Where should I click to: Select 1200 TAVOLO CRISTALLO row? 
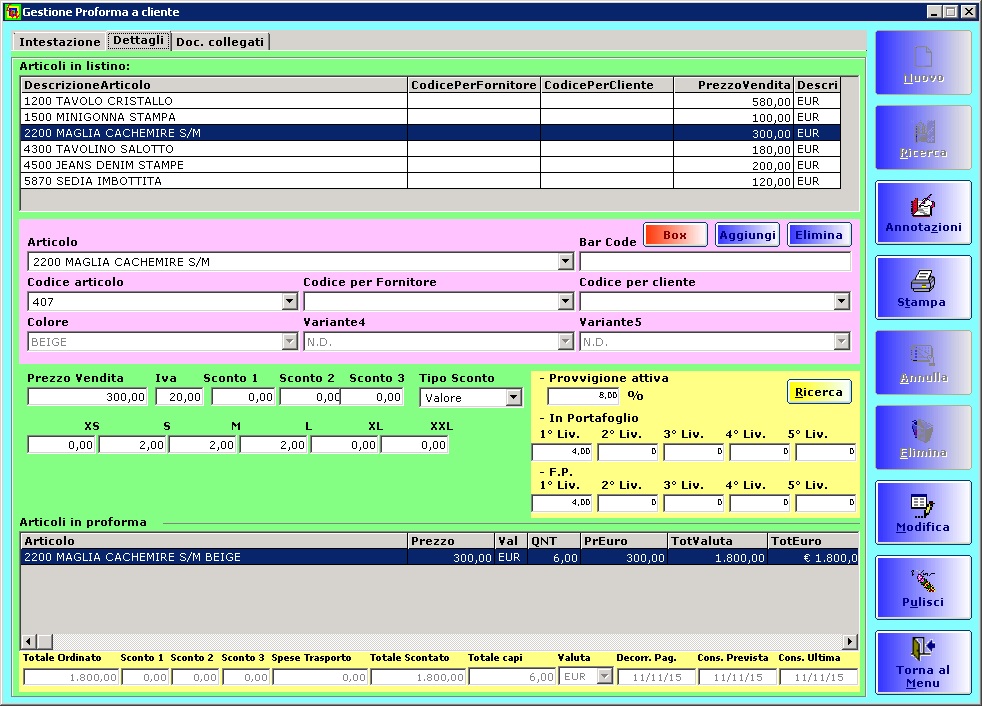click(x=430, y=101)
